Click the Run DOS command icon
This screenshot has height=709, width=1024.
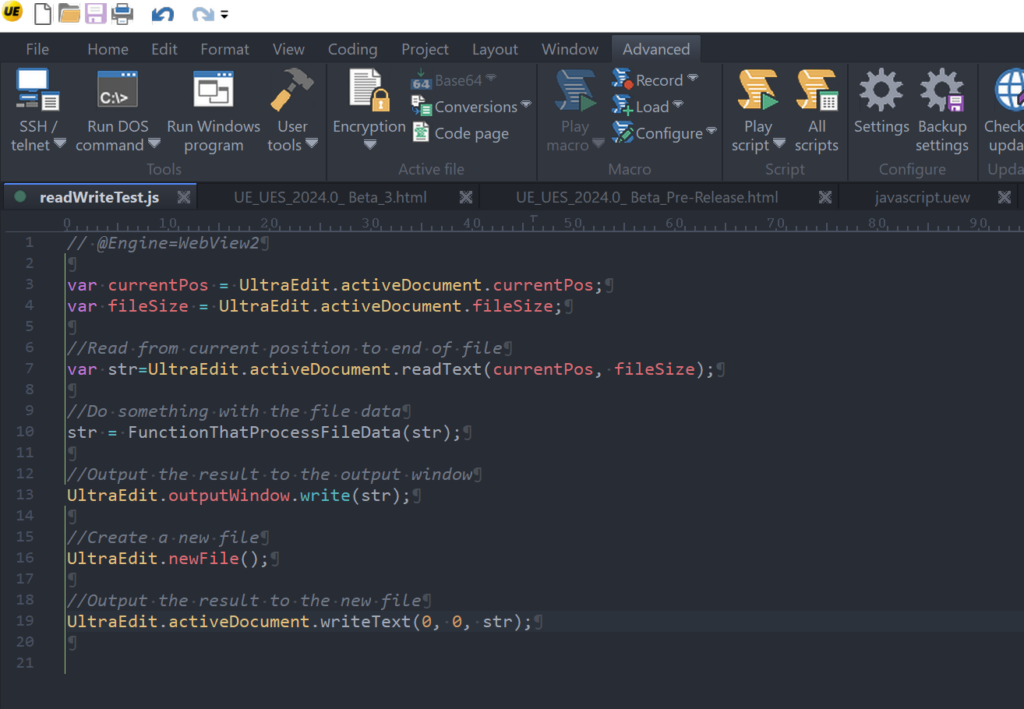pyautogui.click(x=118, y=89)
